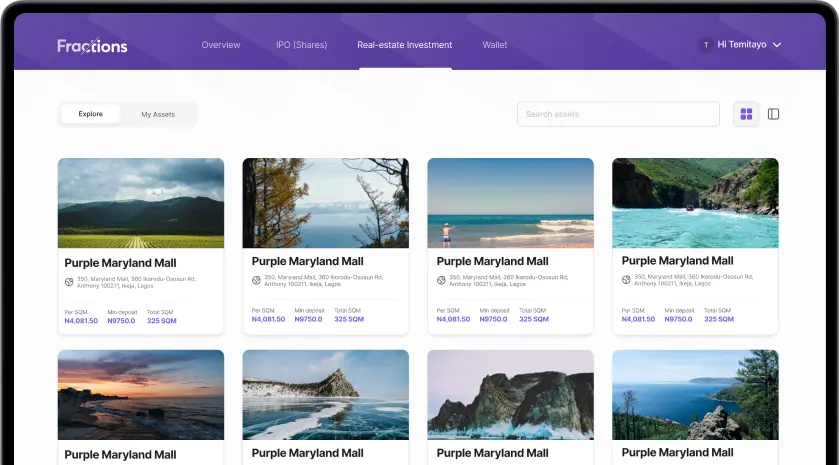Expand the Hi Temitayo dropdown chevron
The height and width of the screenshot is (465, 839).
coord(777,45)
